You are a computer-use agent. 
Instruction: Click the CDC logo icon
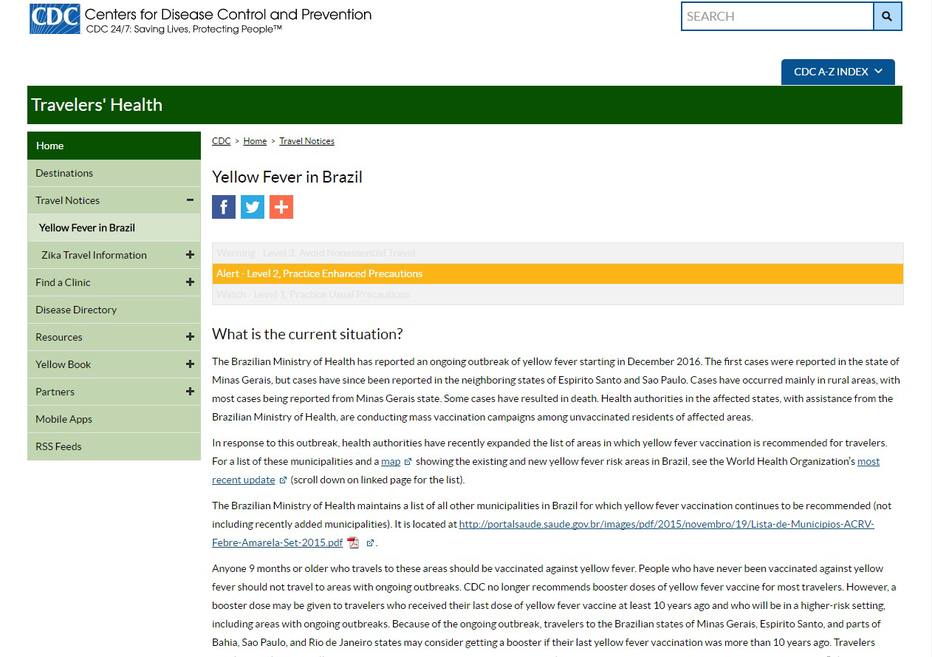tap(54, 19)
